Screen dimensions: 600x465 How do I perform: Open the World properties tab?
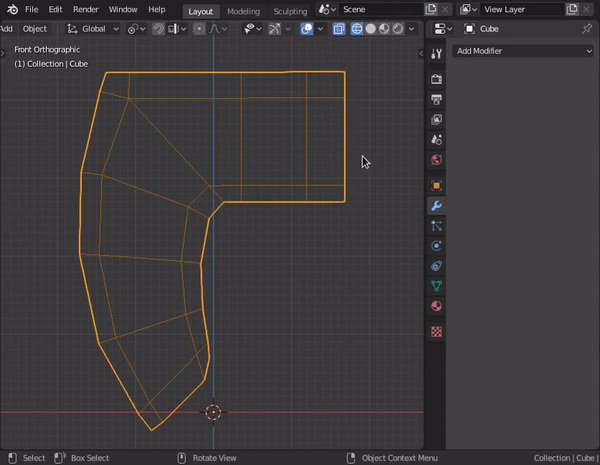click(436, 160)
